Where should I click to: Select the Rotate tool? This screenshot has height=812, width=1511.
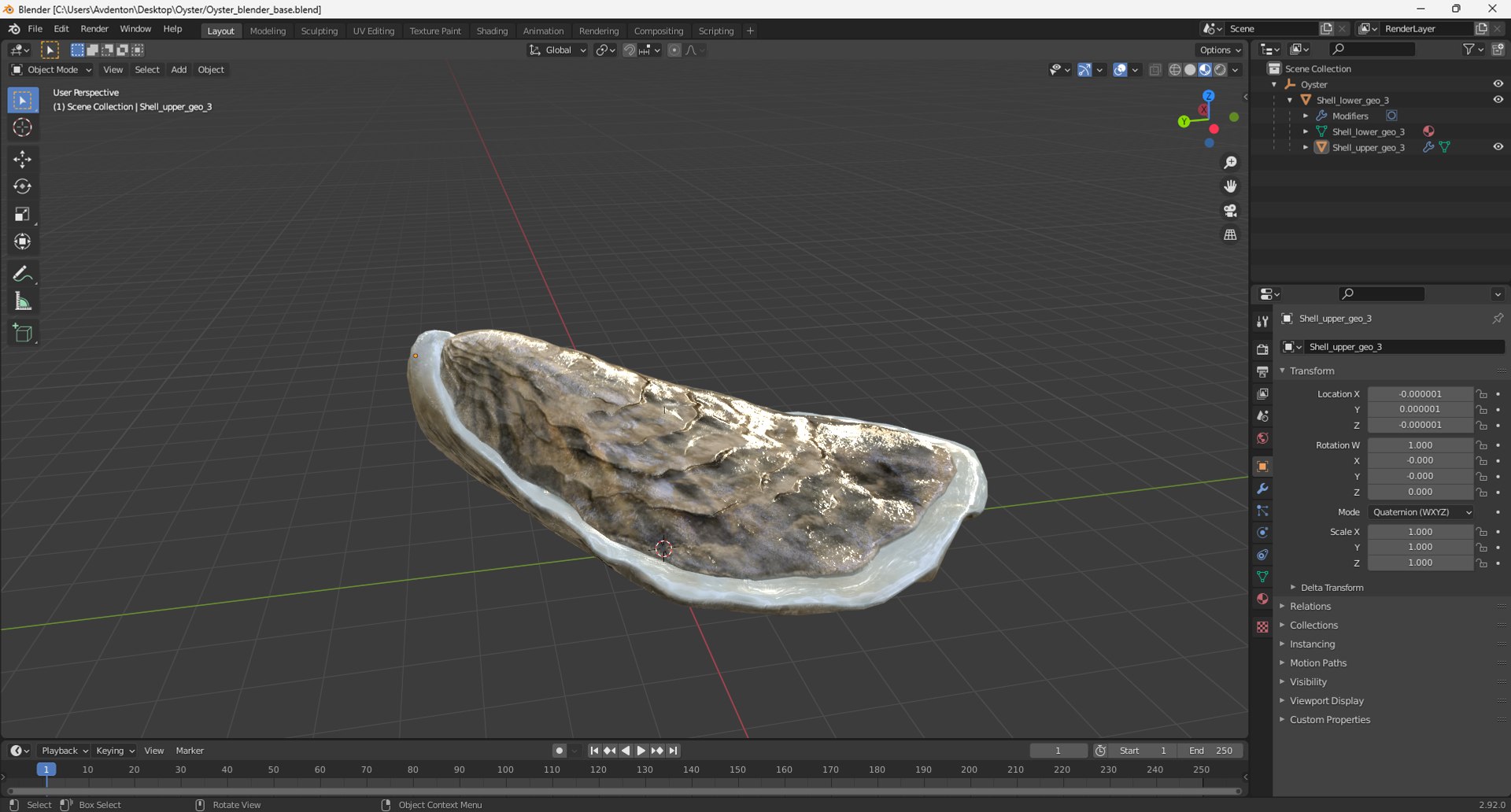(22, 186)
